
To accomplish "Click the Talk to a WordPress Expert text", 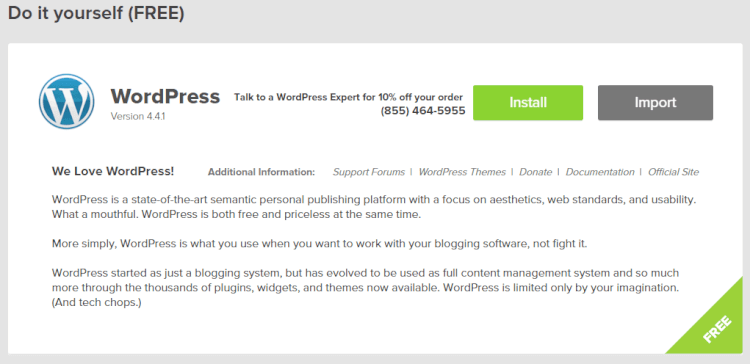I will click(x=348, y=97).
